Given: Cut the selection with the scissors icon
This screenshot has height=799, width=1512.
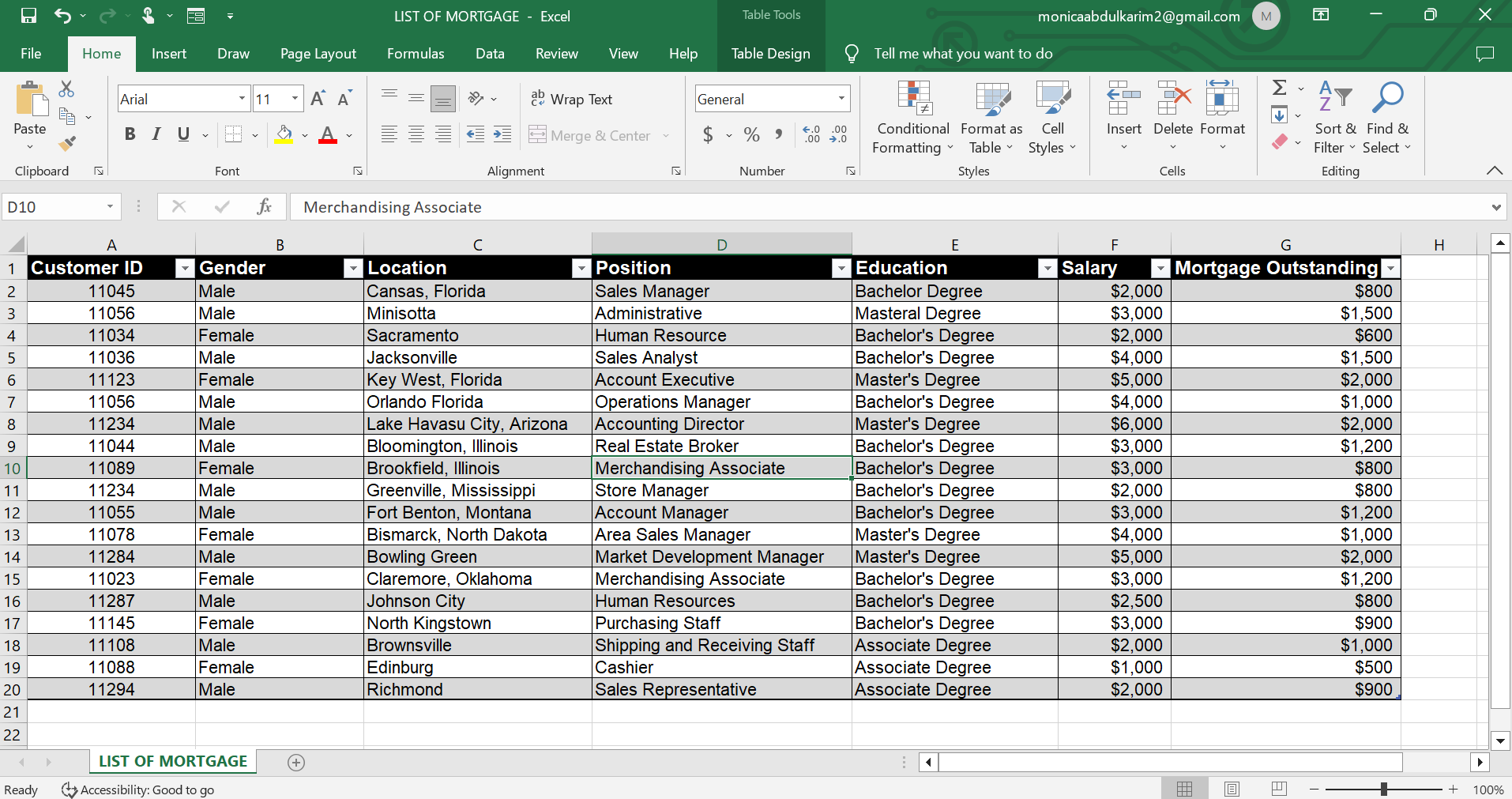Looking at the screenshot, I should click(66, 89).
